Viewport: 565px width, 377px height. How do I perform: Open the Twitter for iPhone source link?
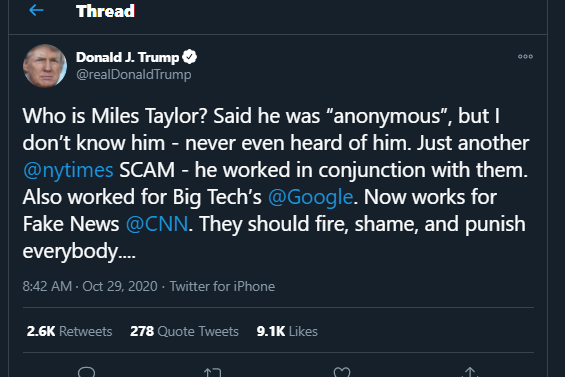pos(222,287)
